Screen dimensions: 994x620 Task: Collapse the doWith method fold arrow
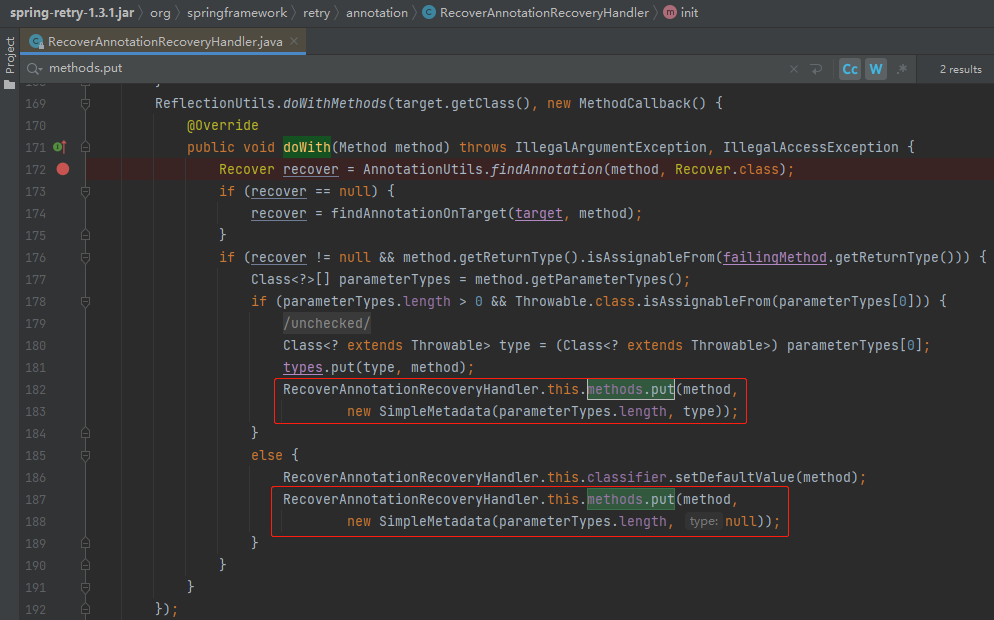(85, 146)
